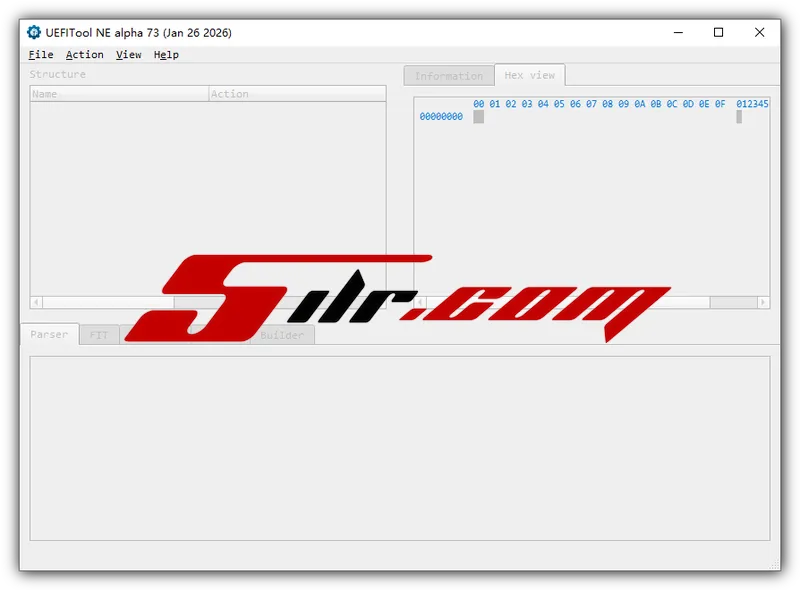Minimize the UEFITool window
Image resolution: width=800 pixels, height=590 pixels.
(677, 33)
